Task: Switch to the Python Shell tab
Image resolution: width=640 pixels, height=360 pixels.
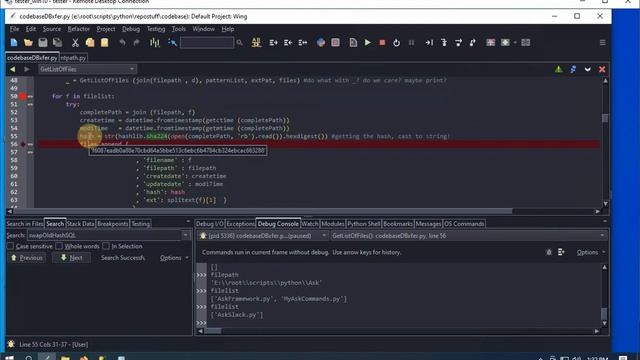Action: pyautogui.click(x=364, y=224)
